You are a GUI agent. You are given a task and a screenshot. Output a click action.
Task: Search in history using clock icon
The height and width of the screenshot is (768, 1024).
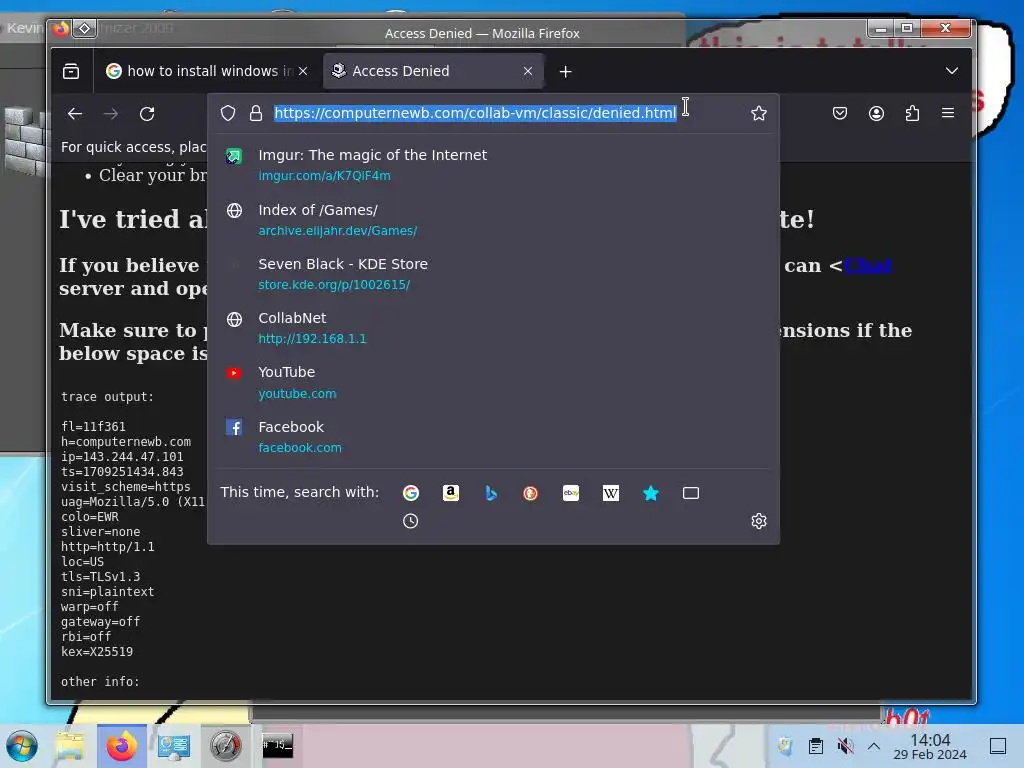pos(410,521)
